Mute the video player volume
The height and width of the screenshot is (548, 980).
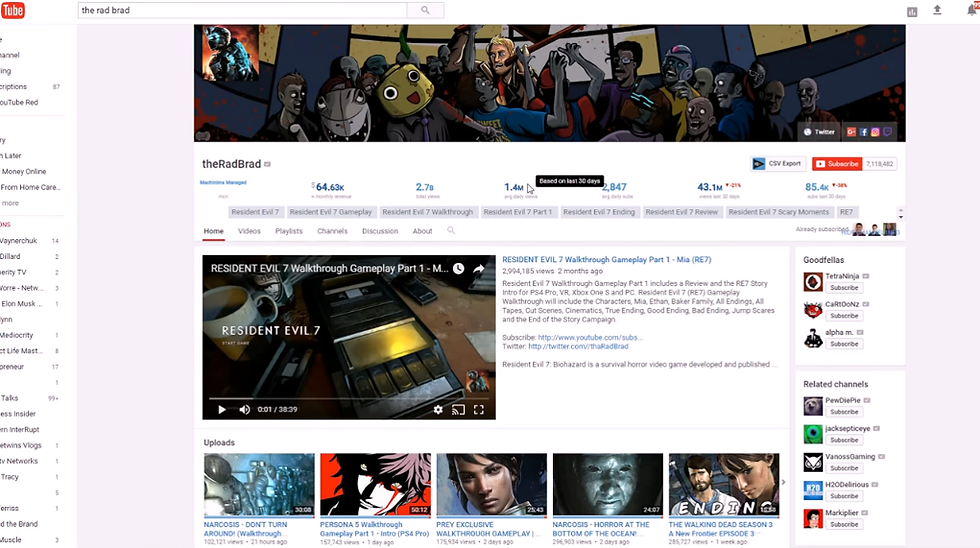pos(244,409)
